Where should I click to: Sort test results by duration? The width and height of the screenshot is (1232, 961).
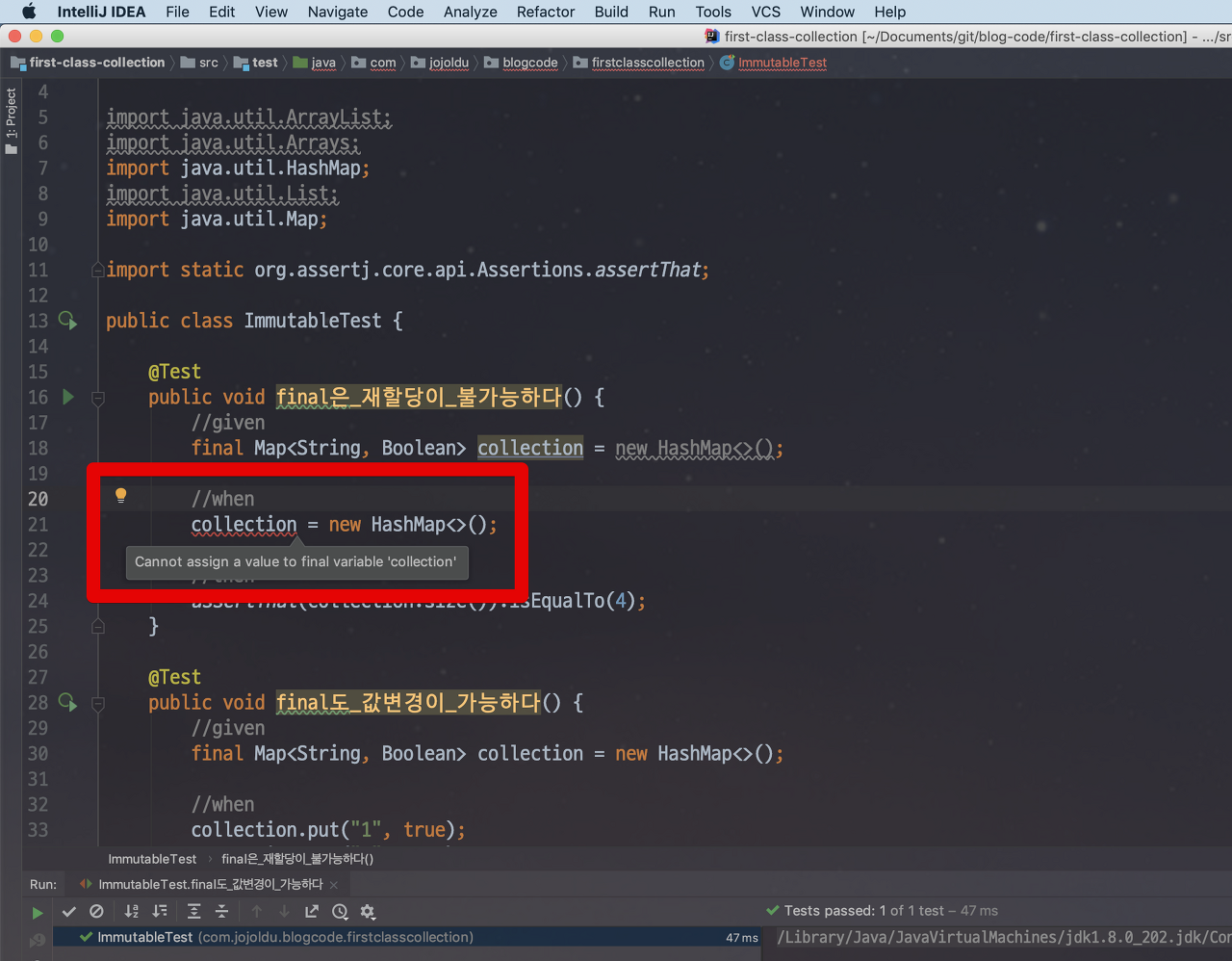[x=160, y=912]
